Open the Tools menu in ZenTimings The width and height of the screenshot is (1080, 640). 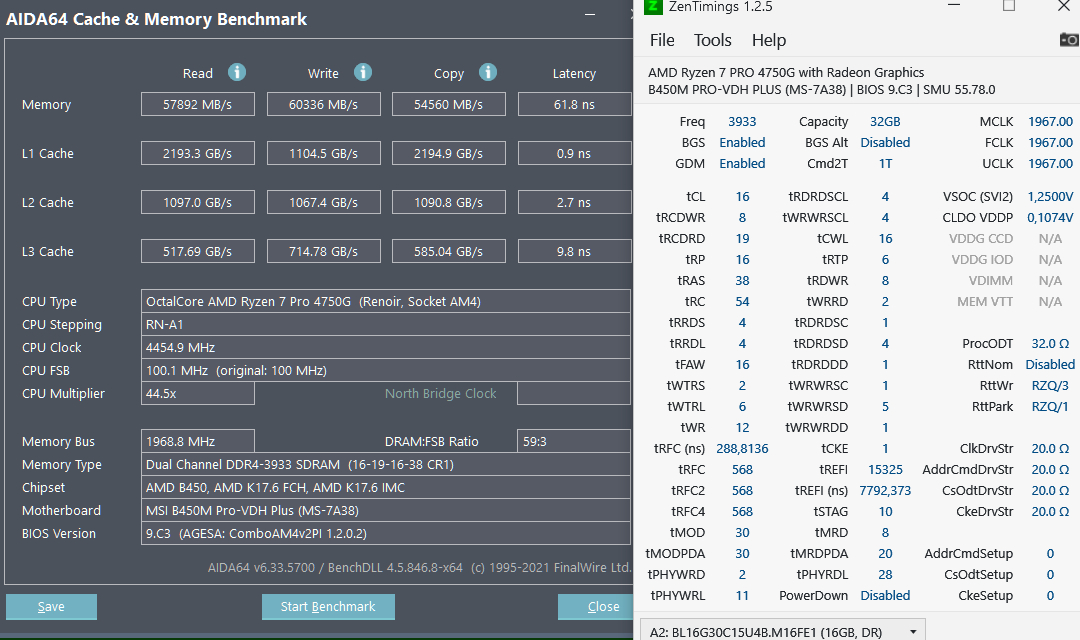tap(712, 40)
